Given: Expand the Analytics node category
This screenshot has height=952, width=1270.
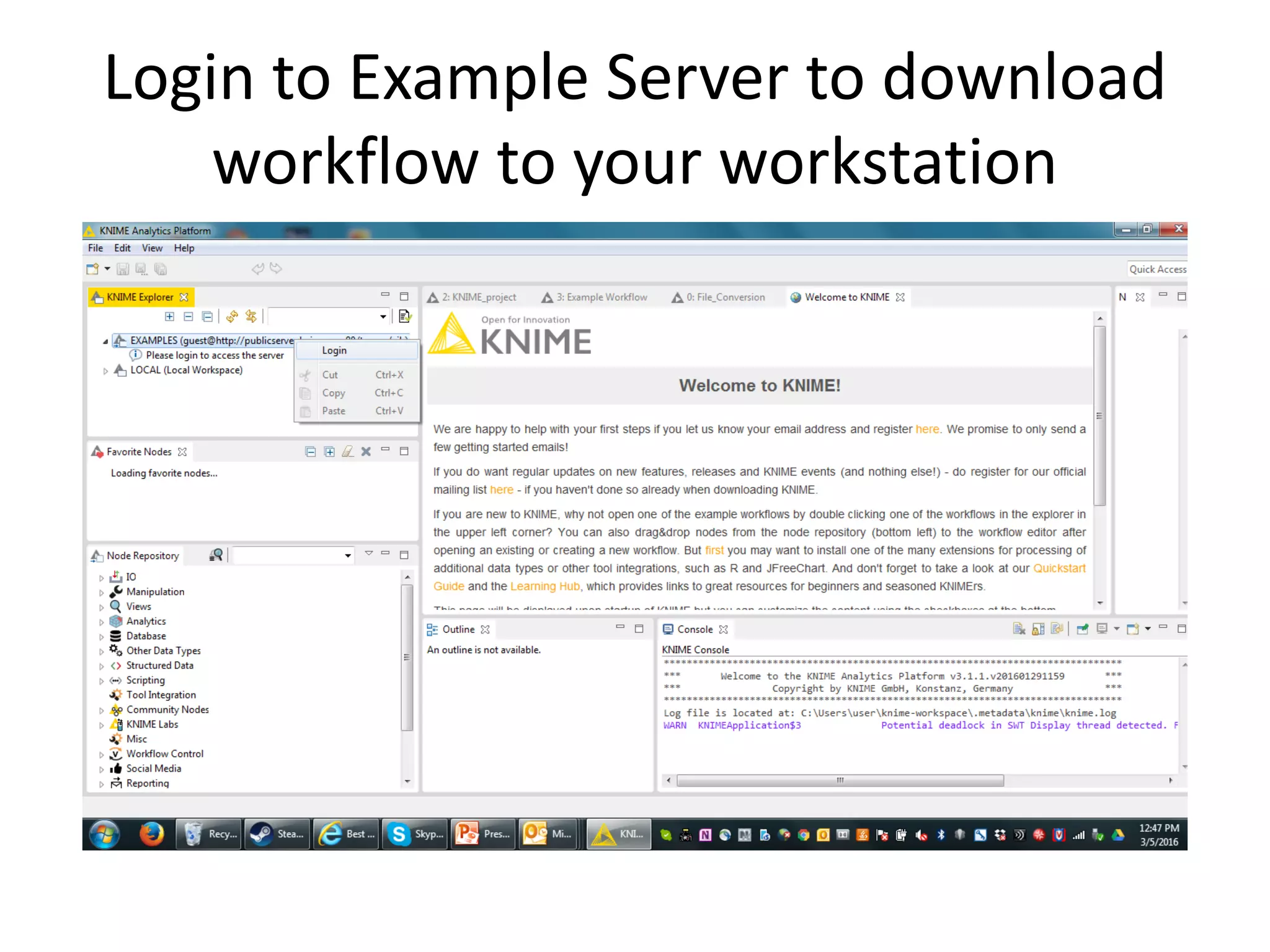Looking at the screenshot, I should tap(102, 622).
